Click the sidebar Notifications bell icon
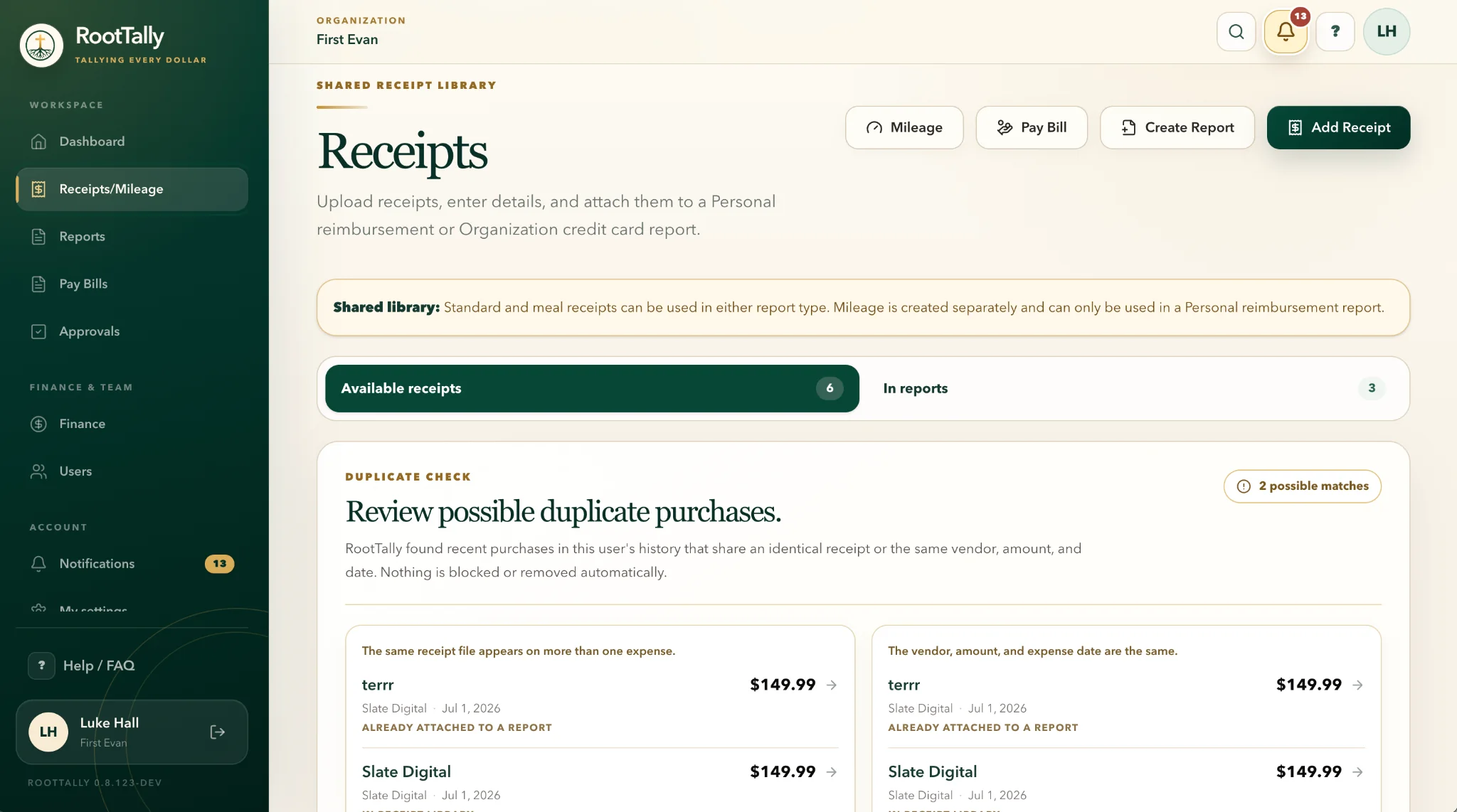This screenshot has width=1457, height=812. (39, 565)
